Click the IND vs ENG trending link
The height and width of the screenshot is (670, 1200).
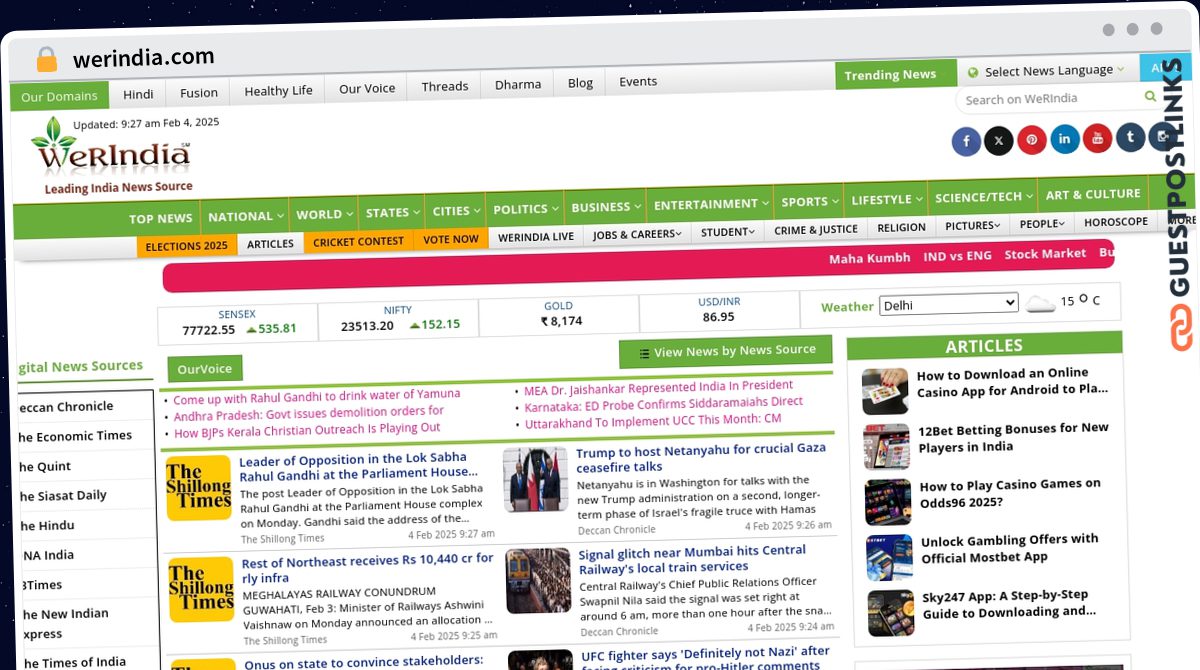click(x=958, y=256)
